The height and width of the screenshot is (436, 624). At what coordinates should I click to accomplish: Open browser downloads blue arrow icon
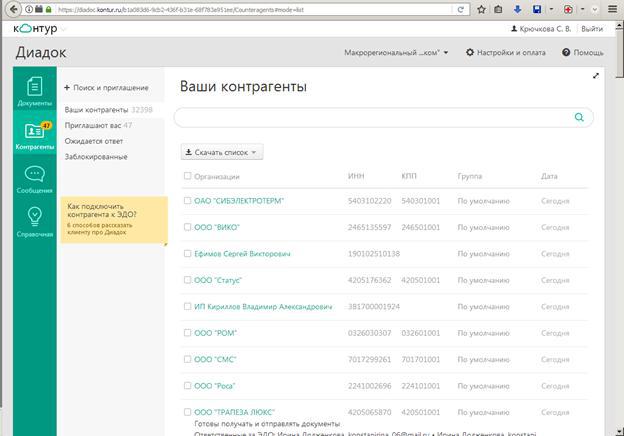[x=517, y=9]
